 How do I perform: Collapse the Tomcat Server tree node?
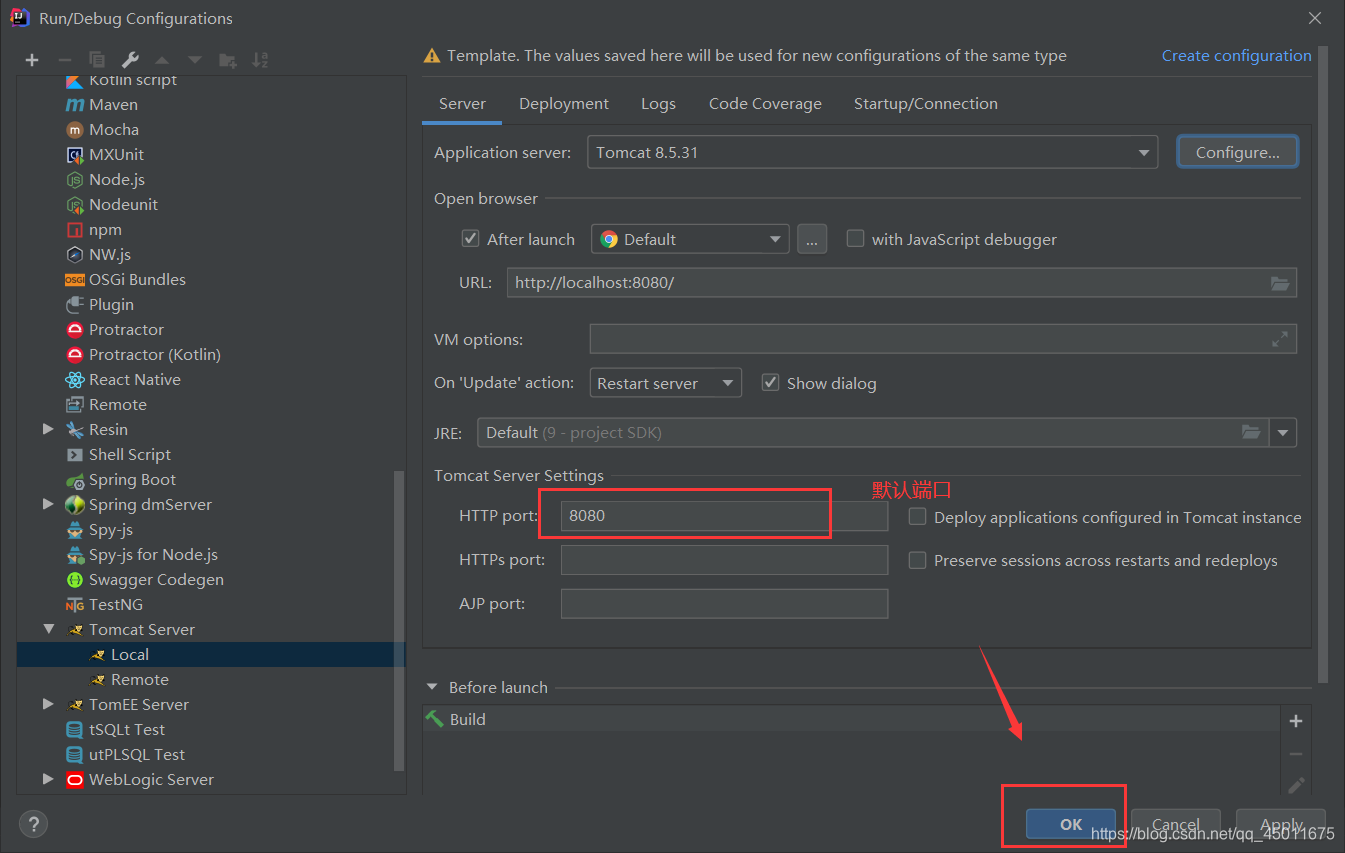tap(48, 629)
